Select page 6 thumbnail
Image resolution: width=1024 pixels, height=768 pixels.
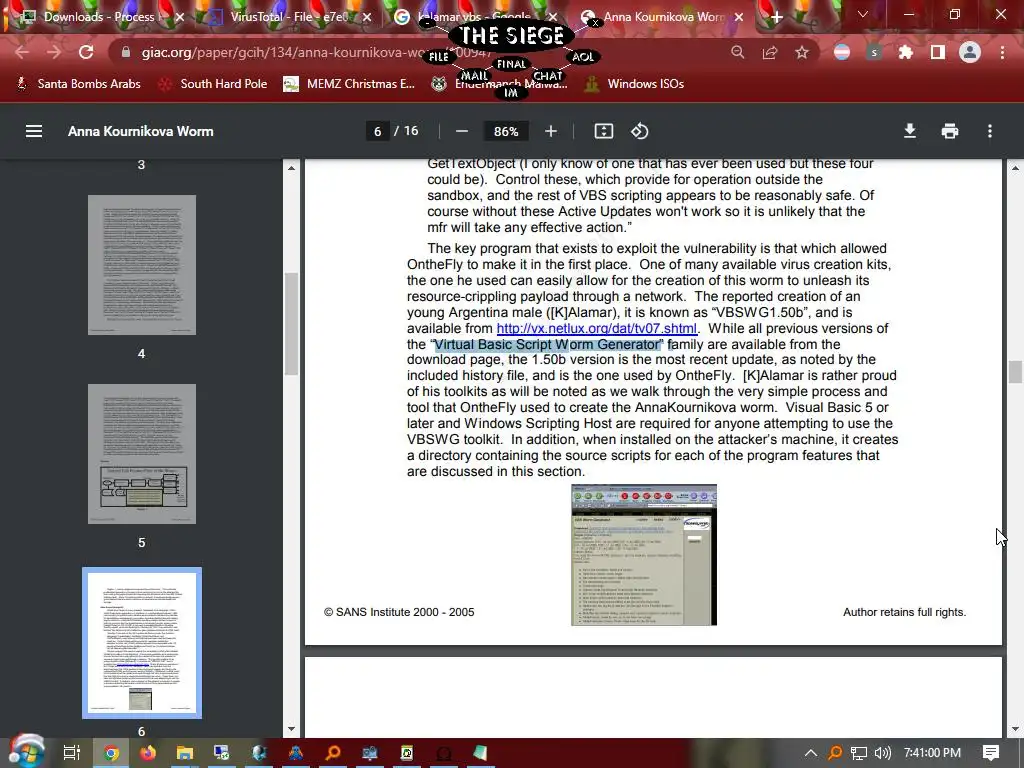point(142,643)
